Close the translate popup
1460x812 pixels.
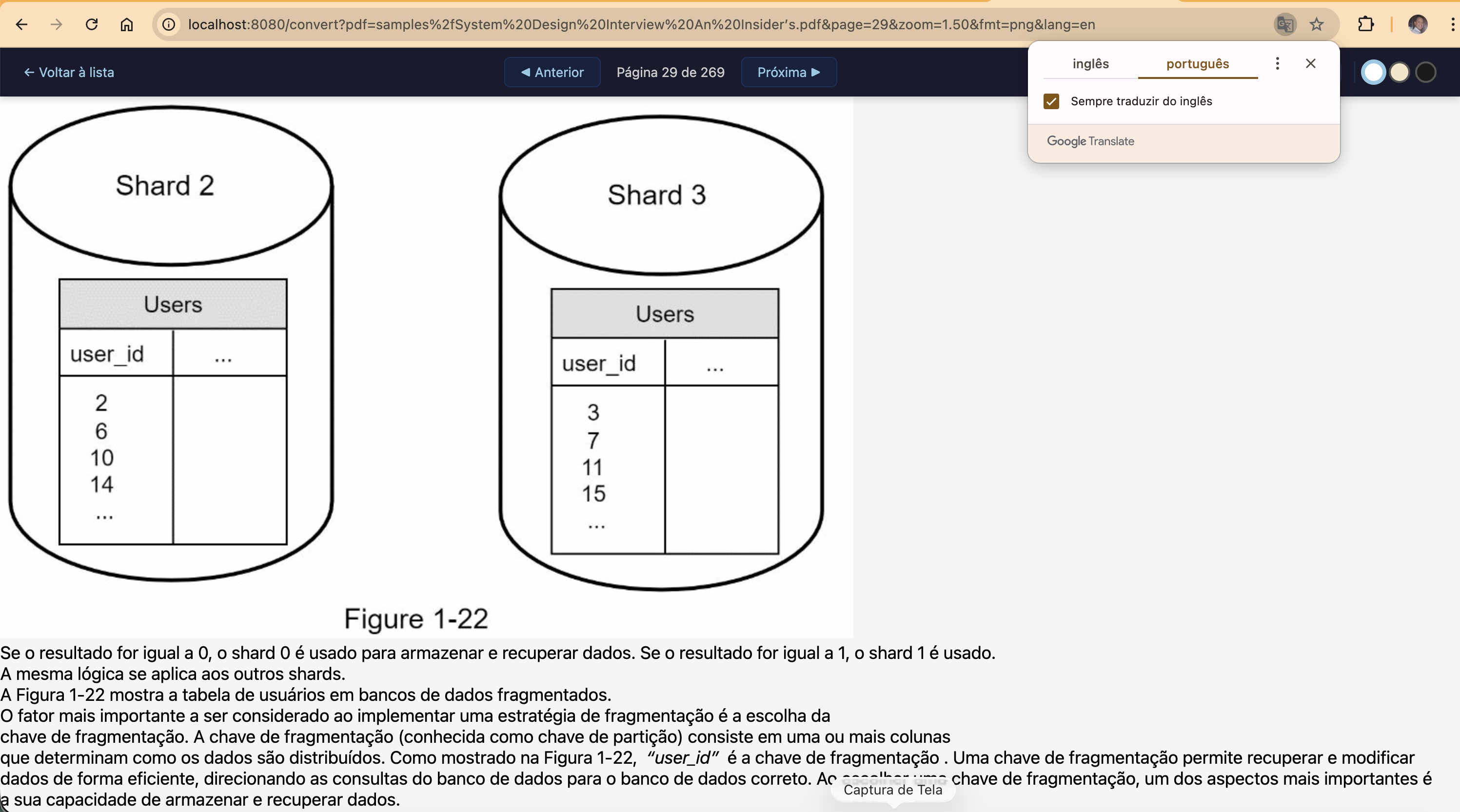tap(1310, 63)
